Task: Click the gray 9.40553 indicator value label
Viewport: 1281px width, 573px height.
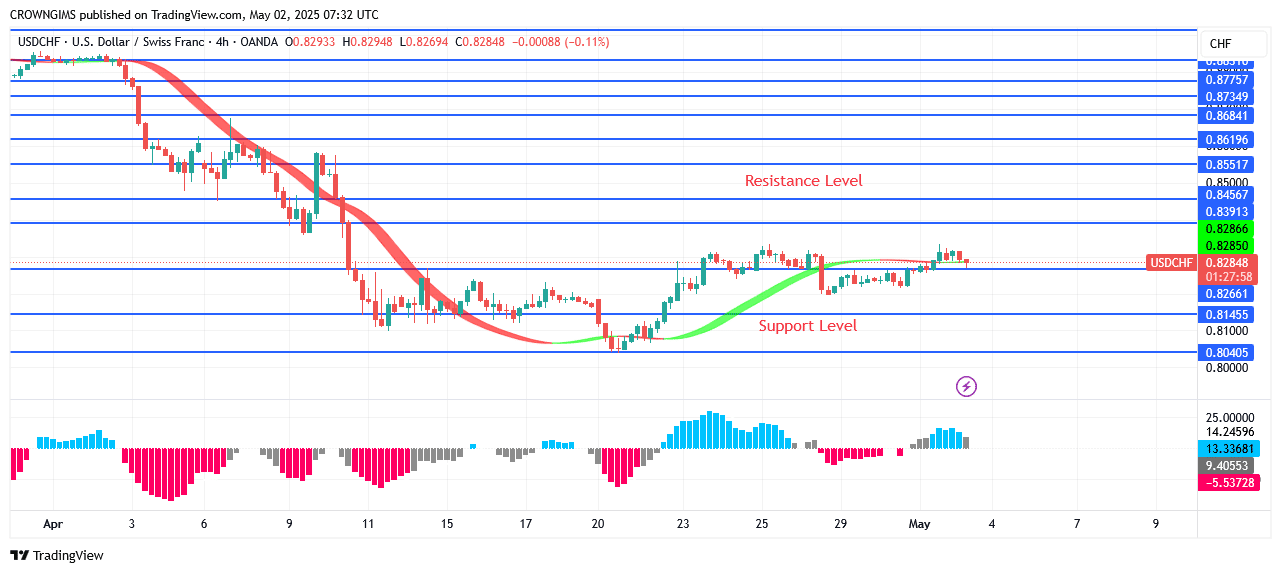Action: click(x=1226, y=466)
